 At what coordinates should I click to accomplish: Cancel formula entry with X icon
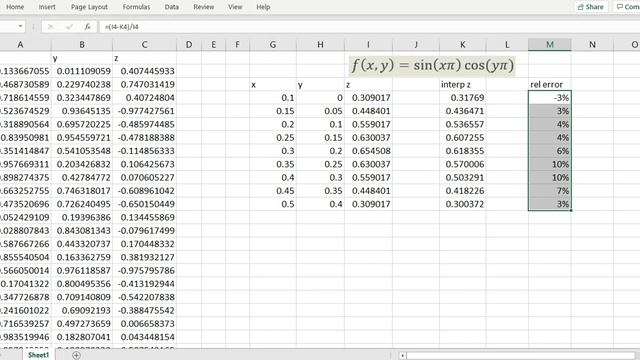click(x=51, y=27)
